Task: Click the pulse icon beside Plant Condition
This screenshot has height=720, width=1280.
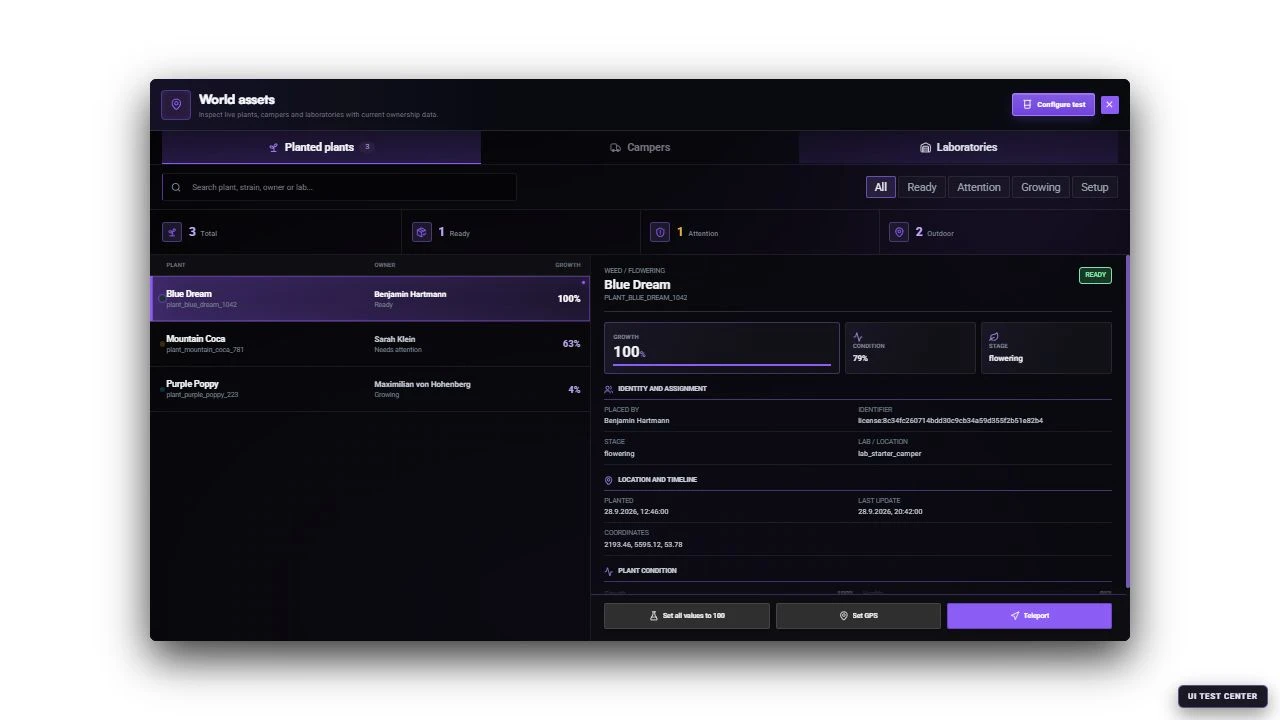Action: tap(609, 571)
